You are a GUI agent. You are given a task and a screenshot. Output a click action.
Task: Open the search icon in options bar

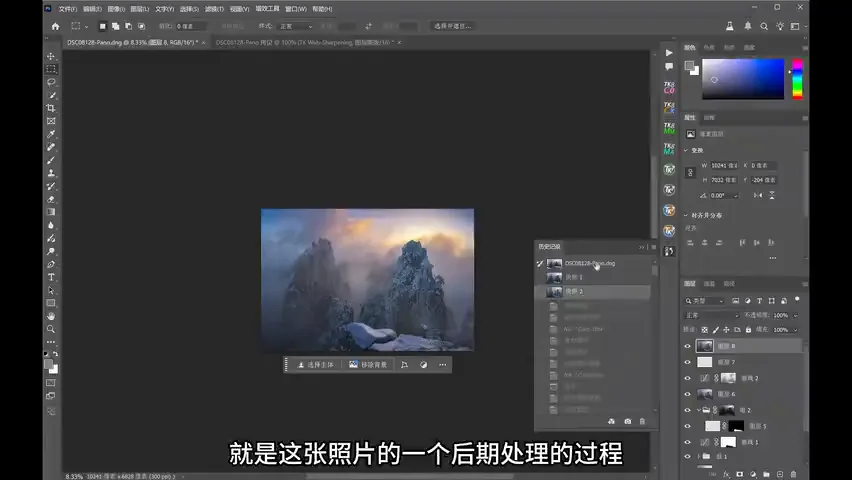(764, 26)
